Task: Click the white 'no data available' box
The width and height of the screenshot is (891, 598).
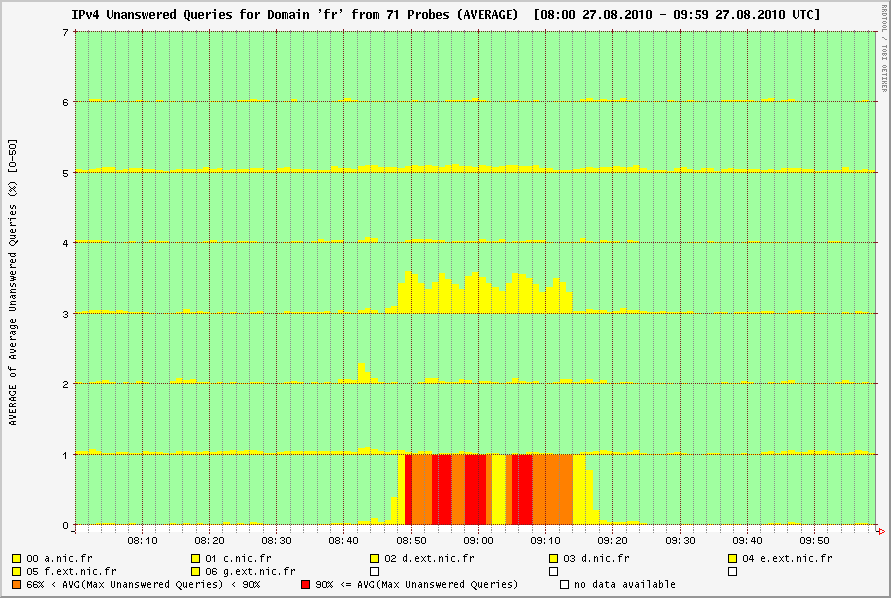Action: tap(565, 584)
